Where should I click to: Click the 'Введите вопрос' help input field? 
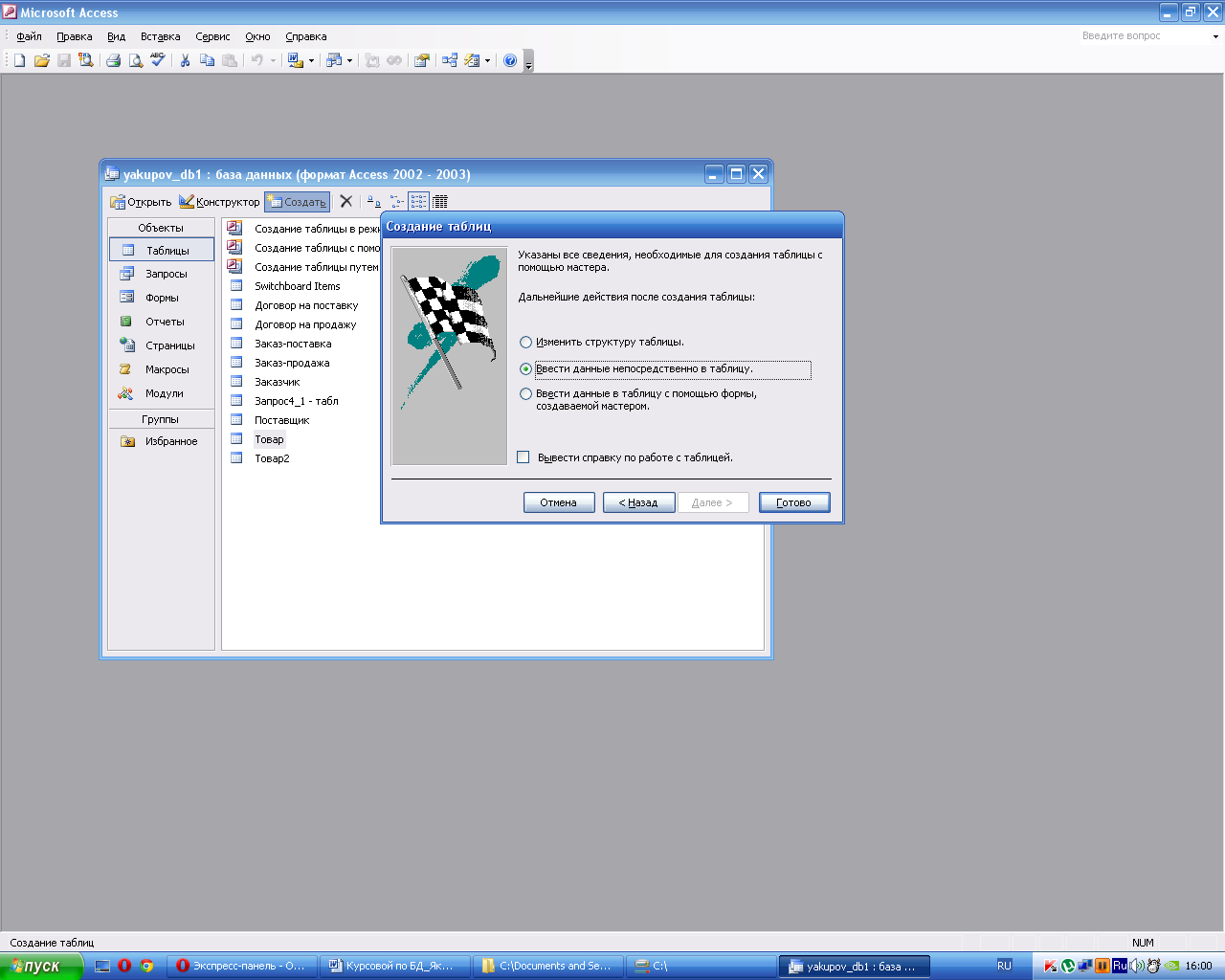(1144, 36)
